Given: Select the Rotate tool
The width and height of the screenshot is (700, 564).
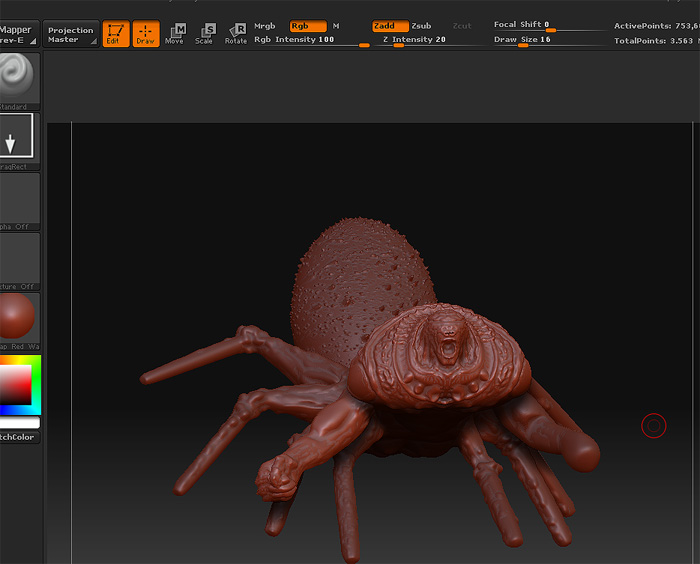Looking at the screenshot, I should (x=236, y=35).
